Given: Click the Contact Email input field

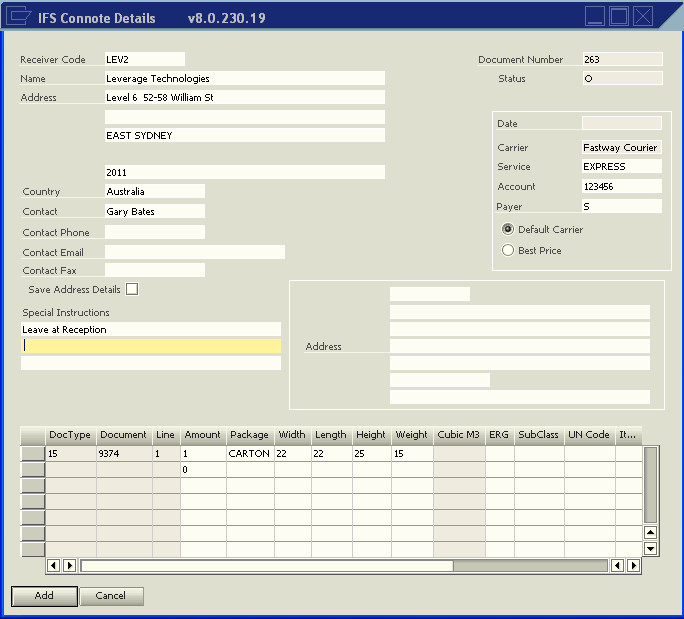Looking at the screenshot, I should (194, 253).
